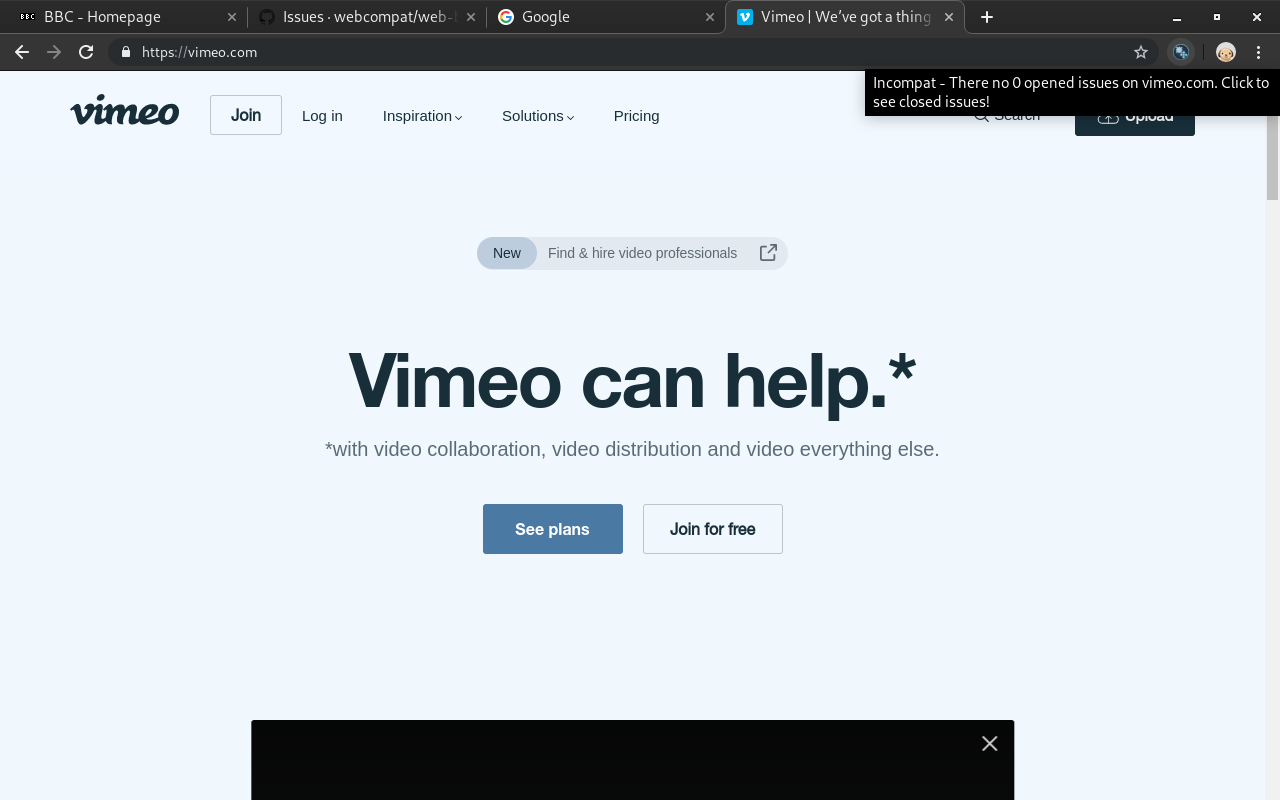Viewport: 1280px width, 800px height.
Task: Click the external link arrow icon
Action: pos(768,253)
